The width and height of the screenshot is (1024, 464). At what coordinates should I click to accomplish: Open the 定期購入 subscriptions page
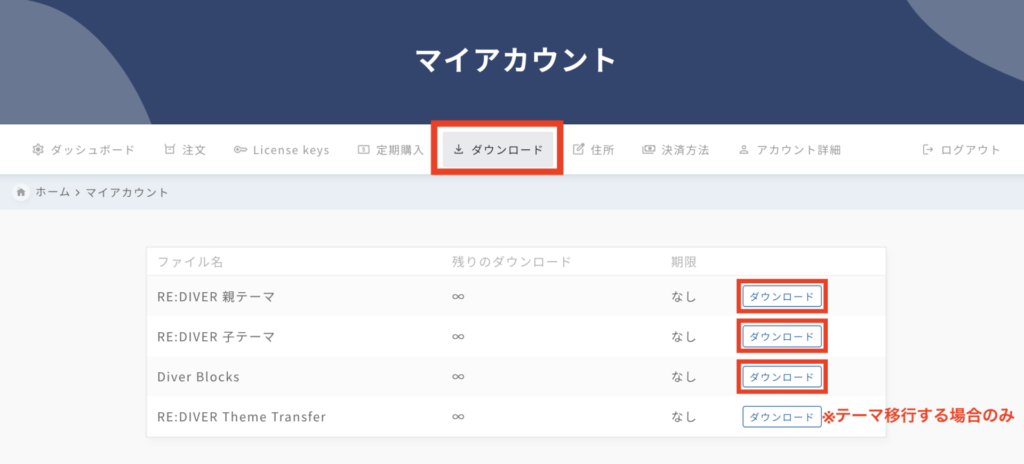pos(391,150)
